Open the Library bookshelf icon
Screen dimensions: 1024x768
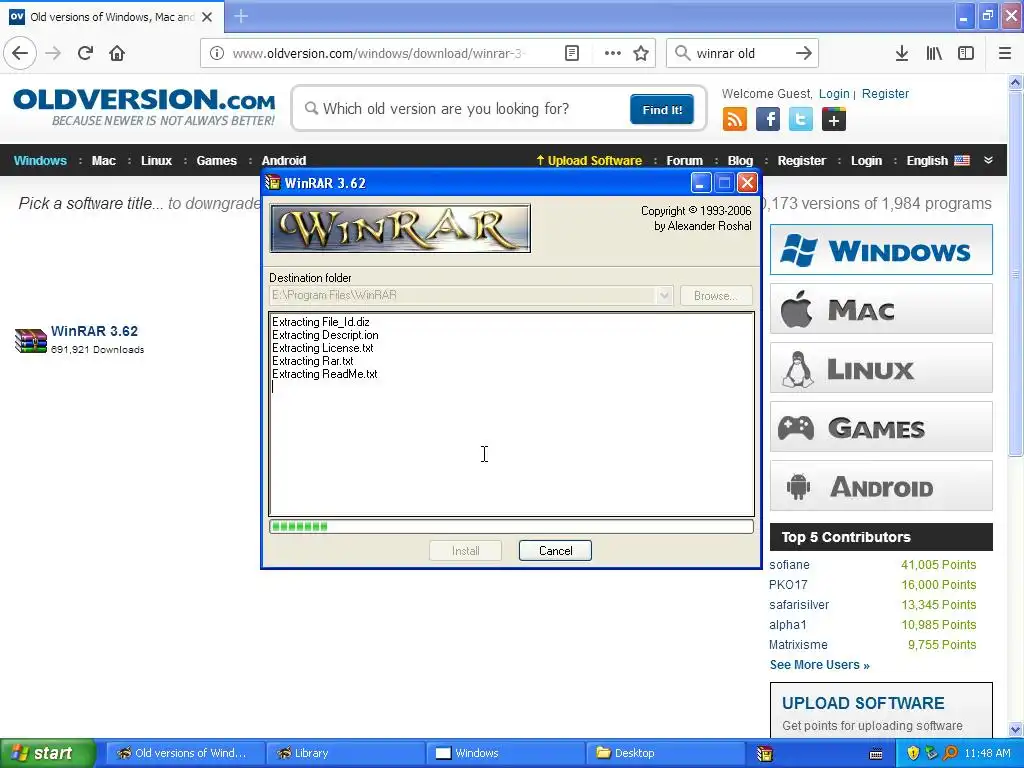click(x=934, y=53)
